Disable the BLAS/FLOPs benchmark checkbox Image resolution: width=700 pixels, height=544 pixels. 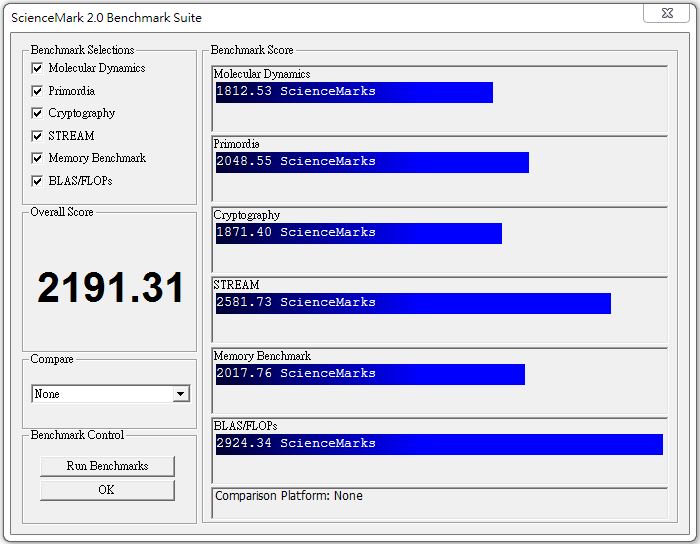coord(37,181)
